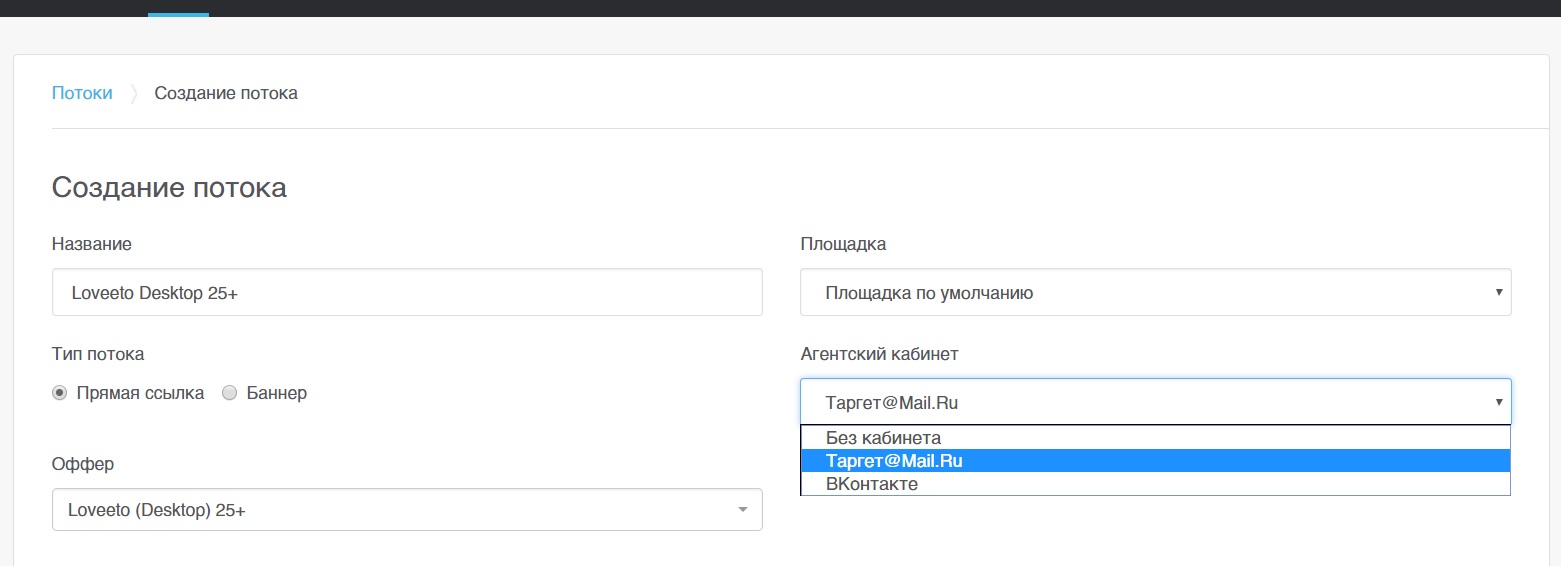The height and width of the screenshot is (566, 1561).
Task: Click the Создание потока page heading
Action: pos(169,187)
